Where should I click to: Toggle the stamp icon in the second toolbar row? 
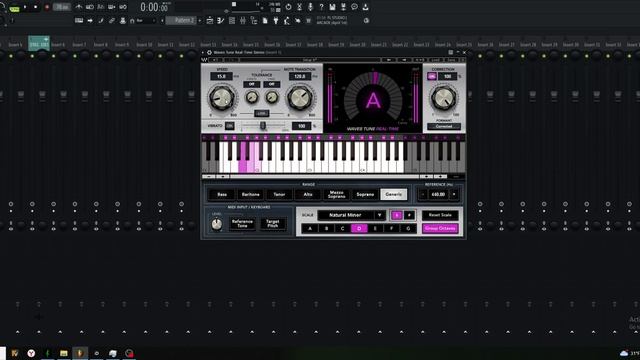(x=122, y=20)
